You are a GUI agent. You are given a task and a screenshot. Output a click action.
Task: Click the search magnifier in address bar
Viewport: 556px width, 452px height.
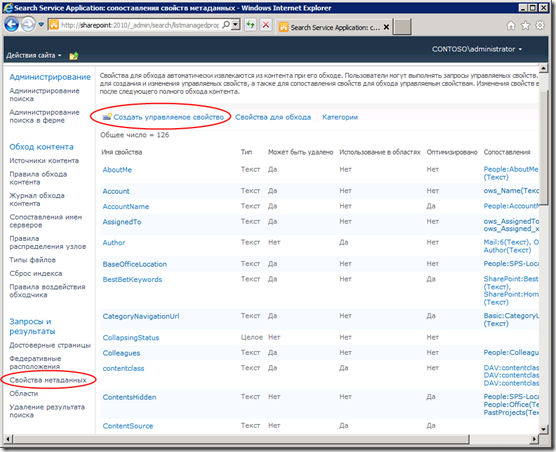pyautogui.click(x=226, y=25)
